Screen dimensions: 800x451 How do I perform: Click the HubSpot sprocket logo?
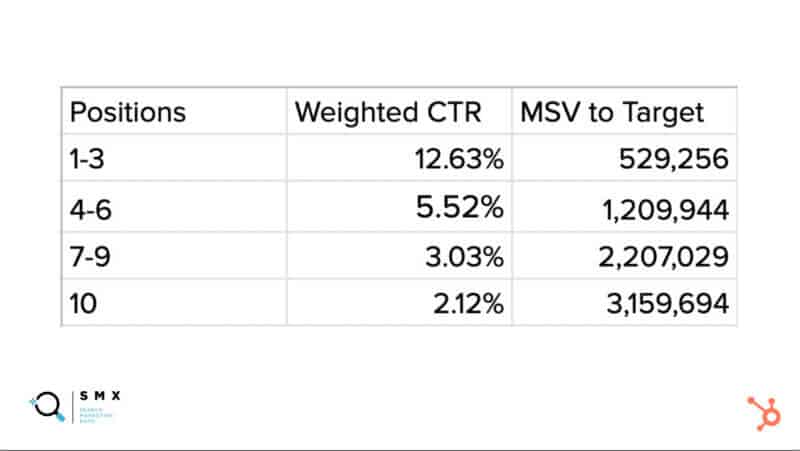point(764,413)
